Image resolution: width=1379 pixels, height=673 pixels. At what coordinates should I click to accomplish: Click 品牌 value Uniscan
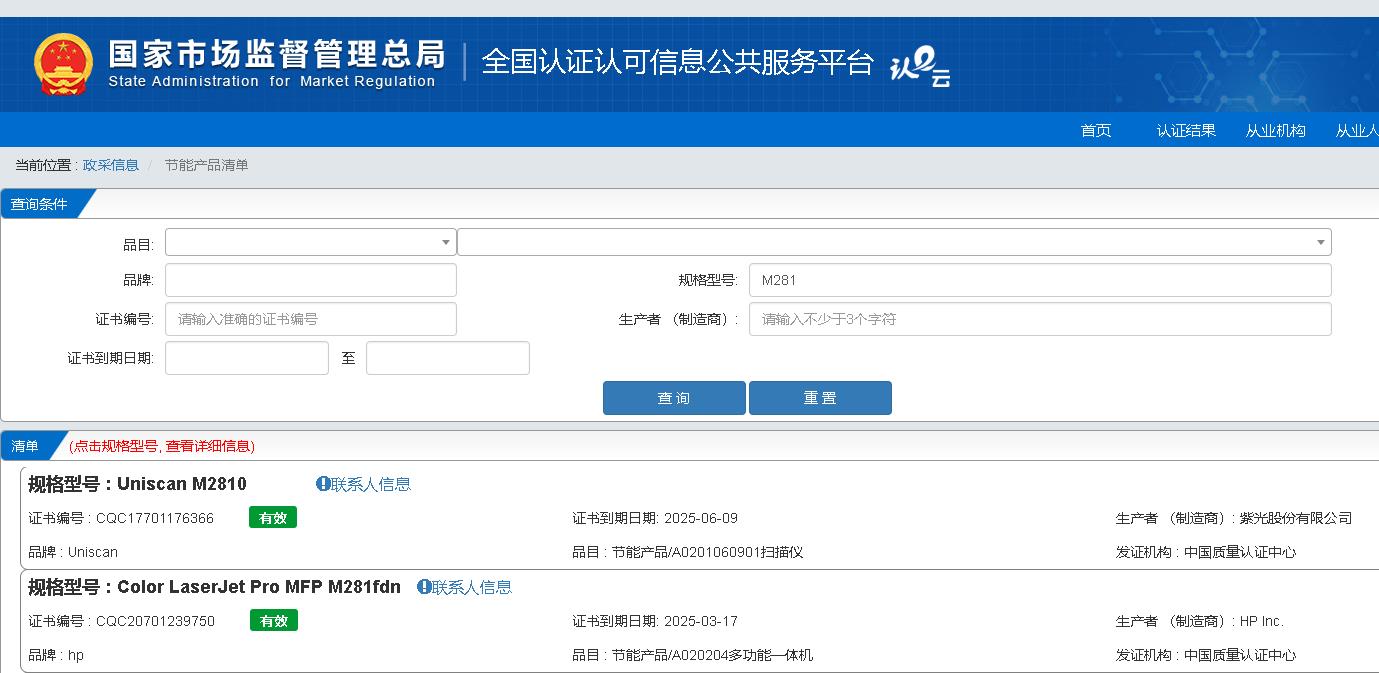(x=93, y=552)
